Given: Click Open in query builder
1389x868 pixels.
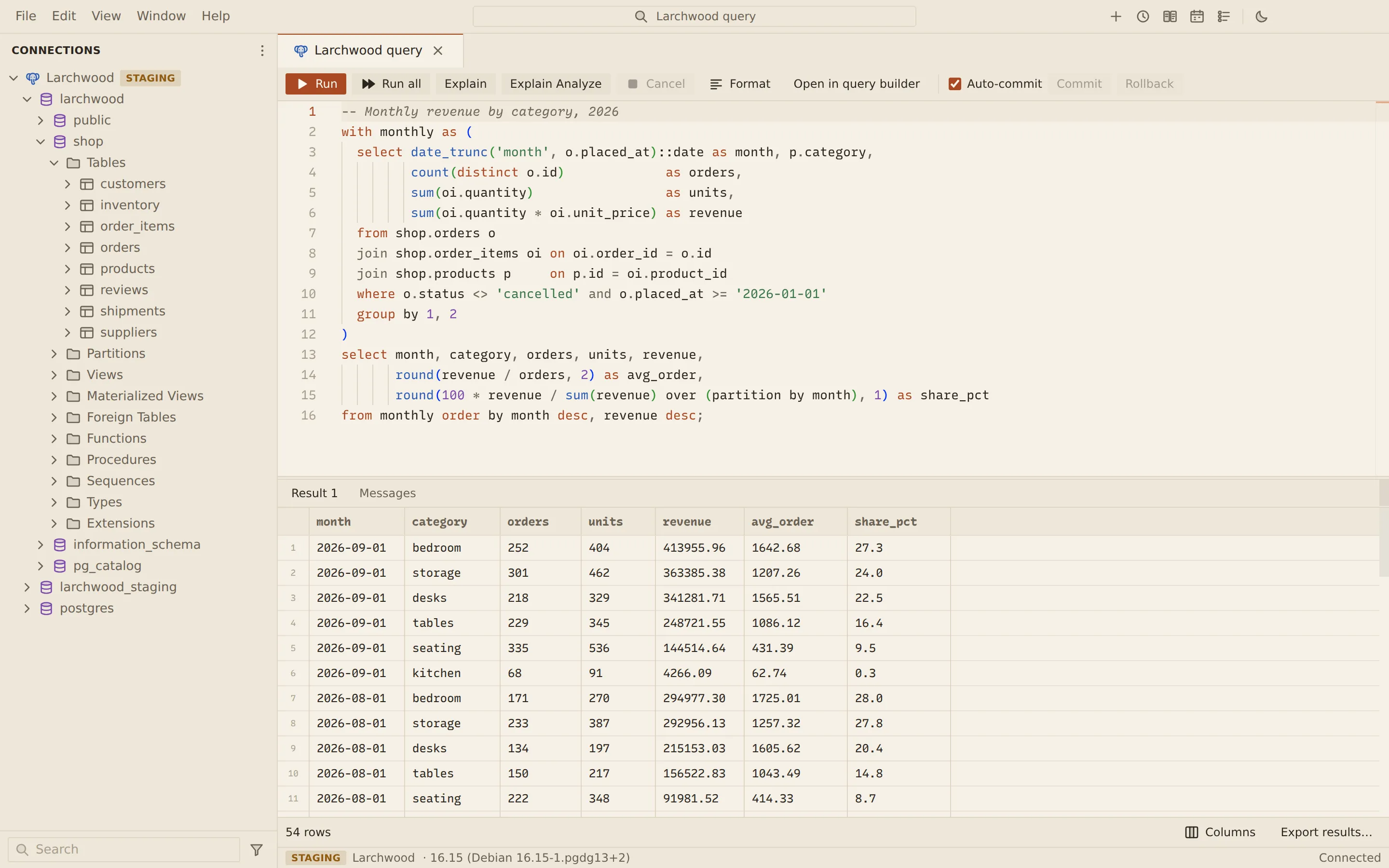Looking at the screenshot, I should (857, 84).
